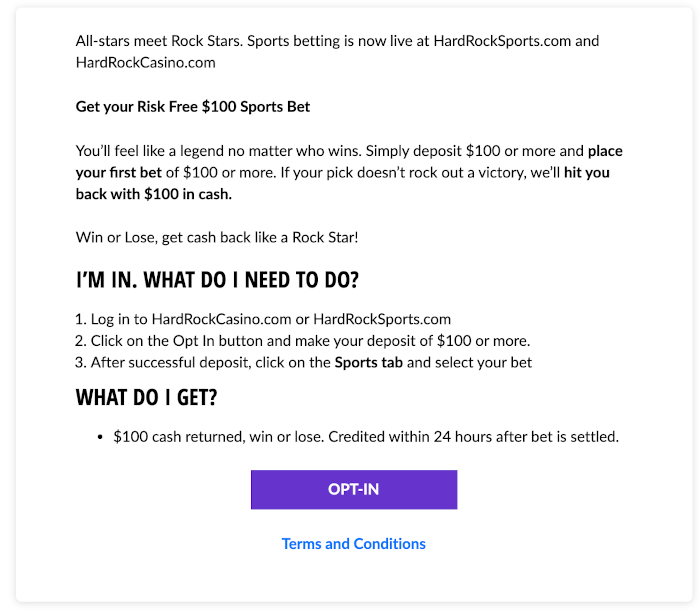This screenshot has width=700, height=613.
Task: Click the bullet point marker under What Do I Get
Action: pos(100,437)
